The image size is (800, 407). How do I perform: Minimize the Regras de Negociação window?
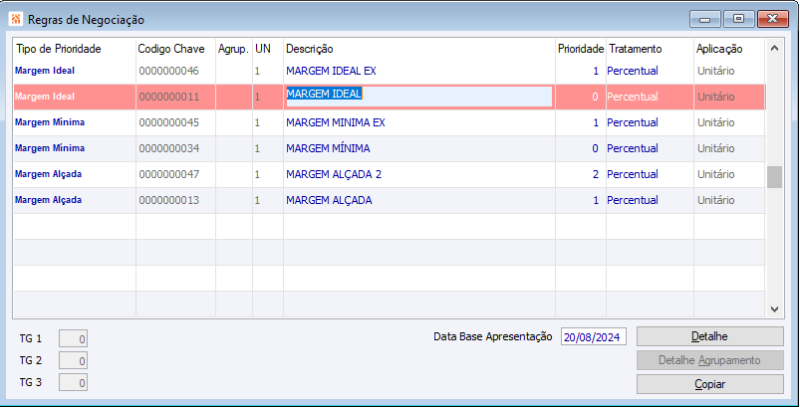(x=705, y=19)
